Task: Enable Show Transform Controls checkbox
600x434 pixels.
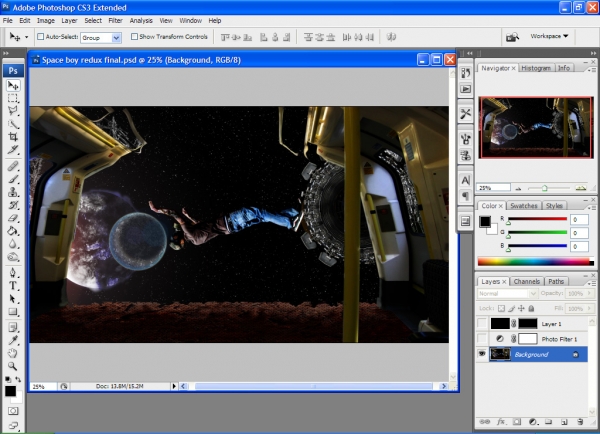Action: [x=134, y=37]
